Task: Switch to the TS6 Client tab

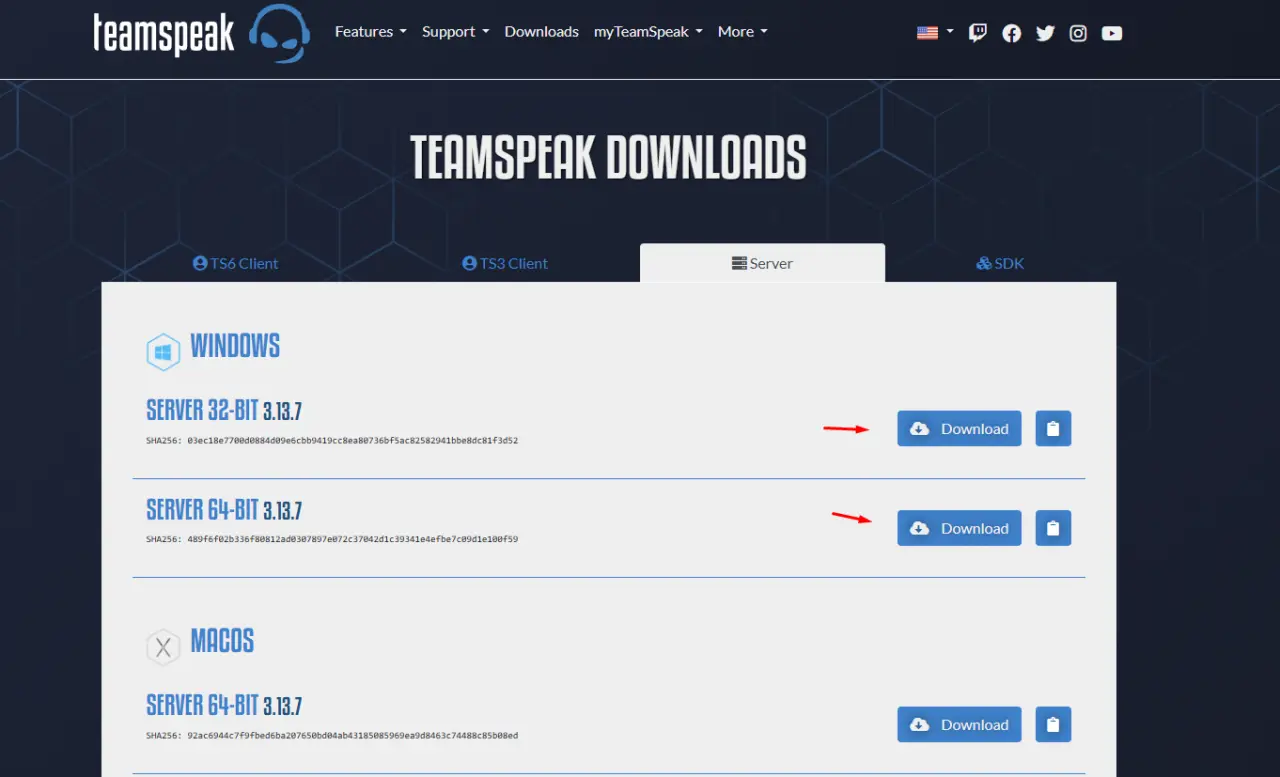Action: click(236, 264)
